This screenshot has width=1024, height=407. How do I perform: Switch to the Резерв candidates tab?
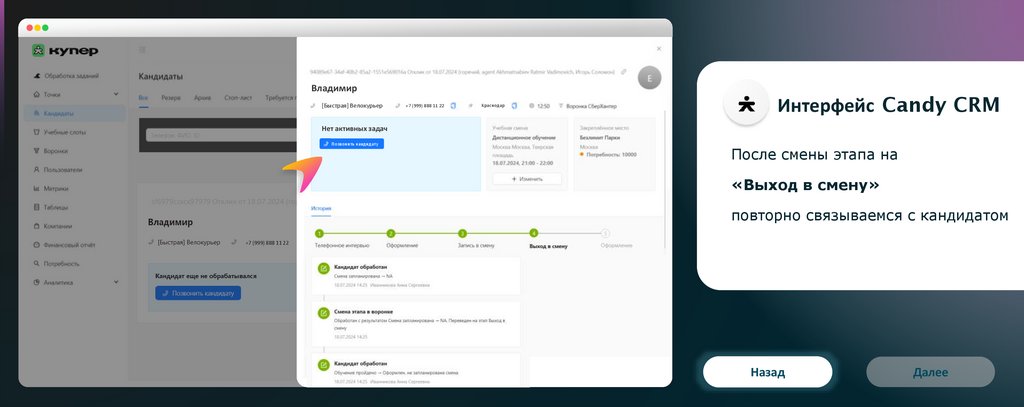(x=171, y=97)
